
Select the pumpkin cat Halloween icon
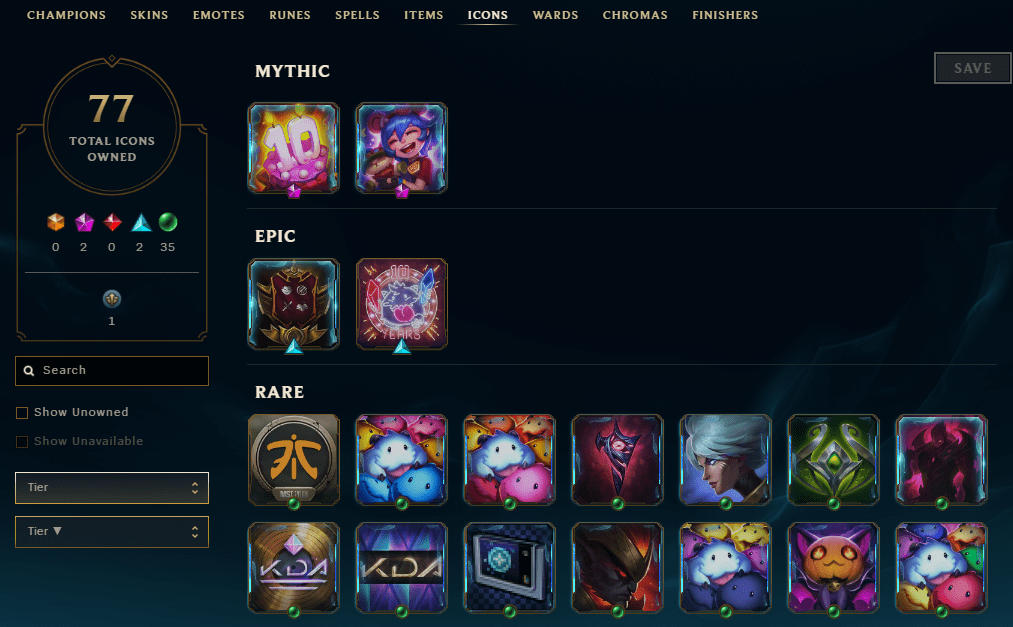833,568
